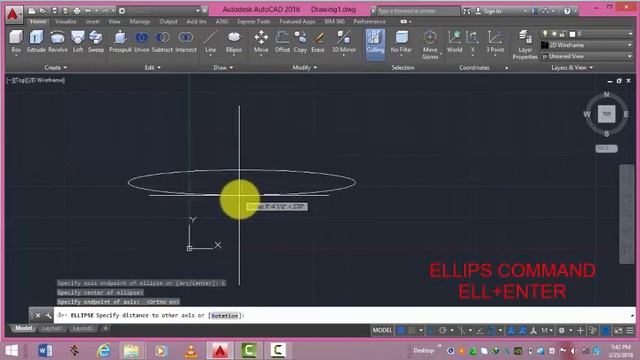This screenshot has width=640, height=360.
Task: Launch the Ellipse draw tool
Action: pos(234,42)
